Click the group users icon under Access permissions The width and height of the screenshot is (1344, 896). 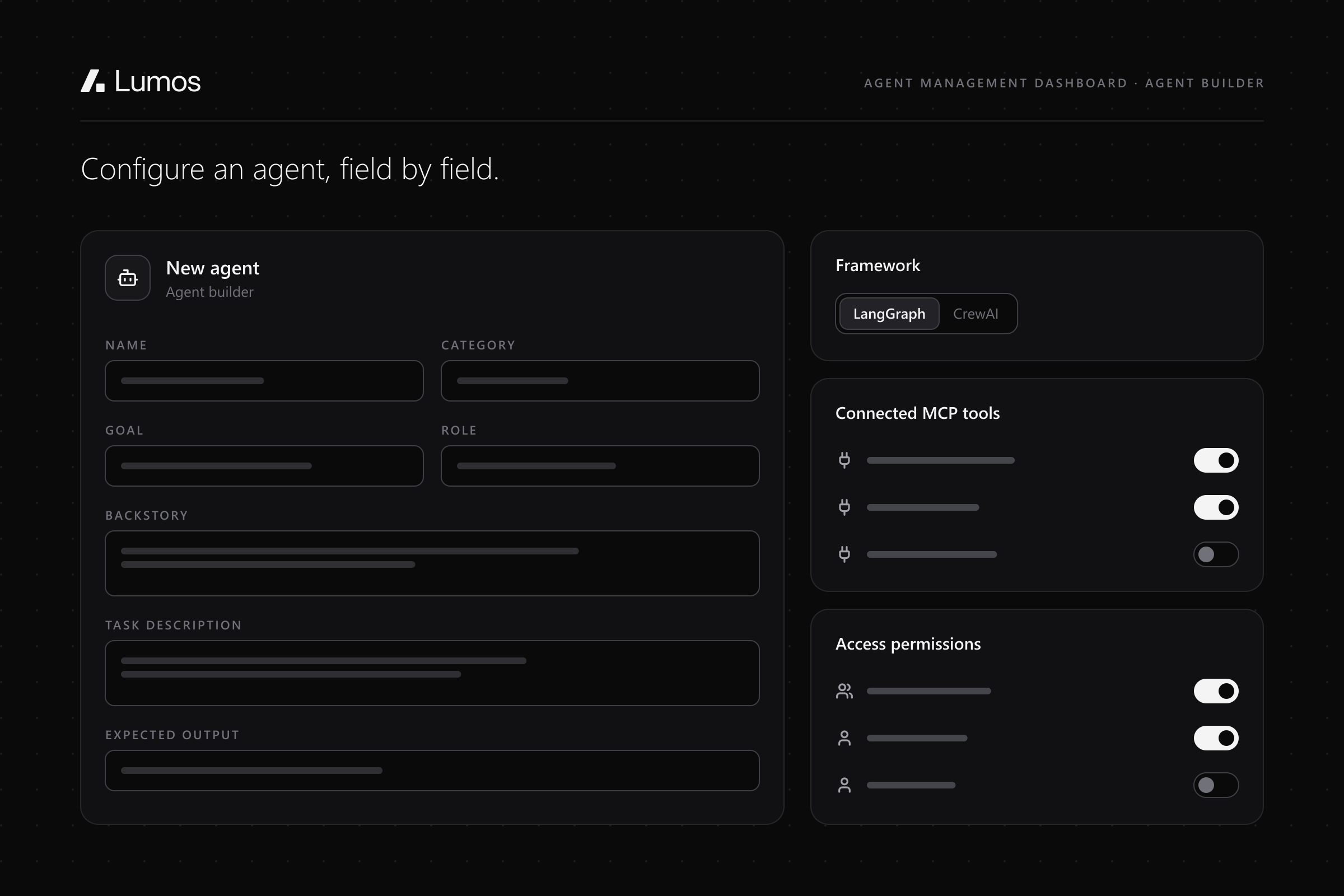(844, 691)
